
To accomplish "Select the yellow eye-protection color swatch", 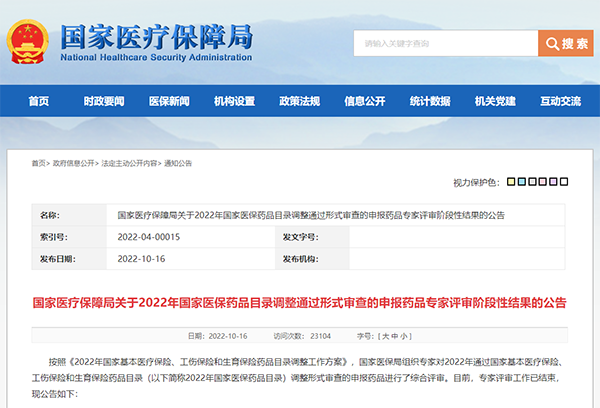I will 511,182.
